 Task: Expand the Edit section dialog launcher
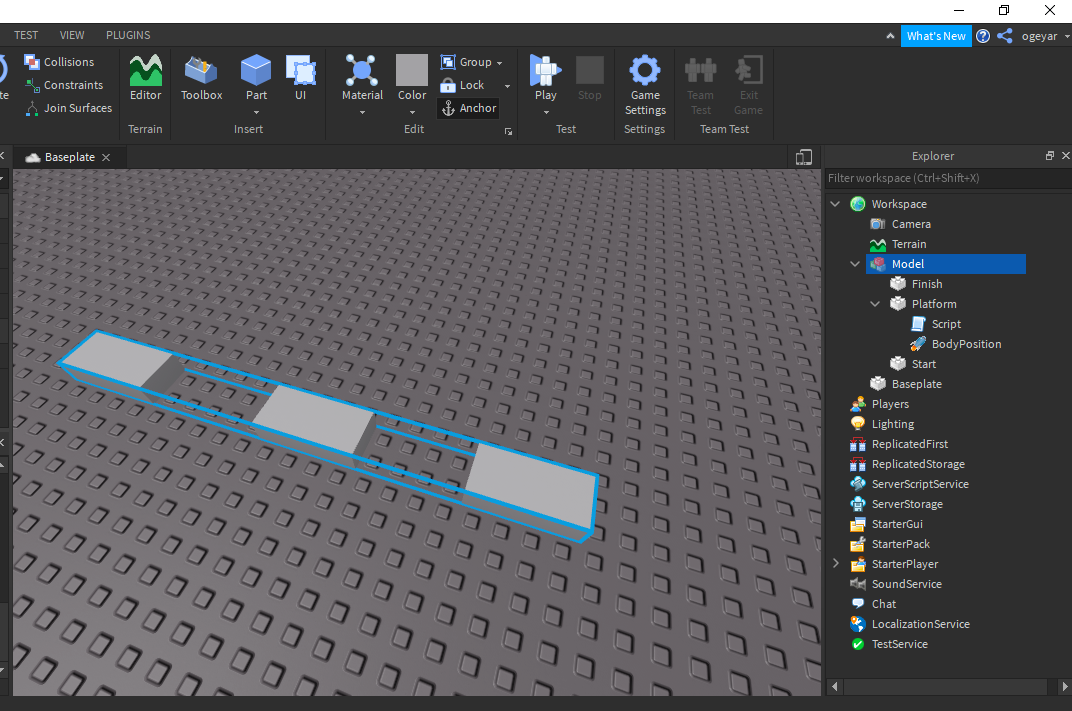pos(508,131)
